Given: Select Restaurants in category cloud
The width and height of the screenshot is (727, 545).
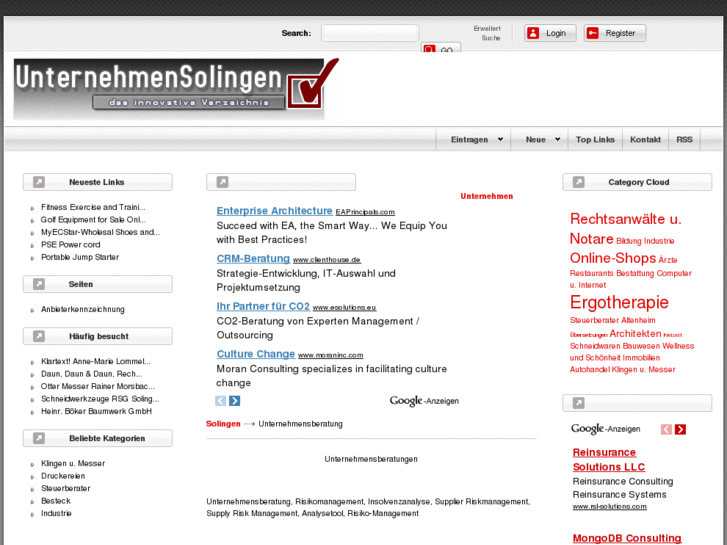Looking at the screenshot, I should coord(591,274).
